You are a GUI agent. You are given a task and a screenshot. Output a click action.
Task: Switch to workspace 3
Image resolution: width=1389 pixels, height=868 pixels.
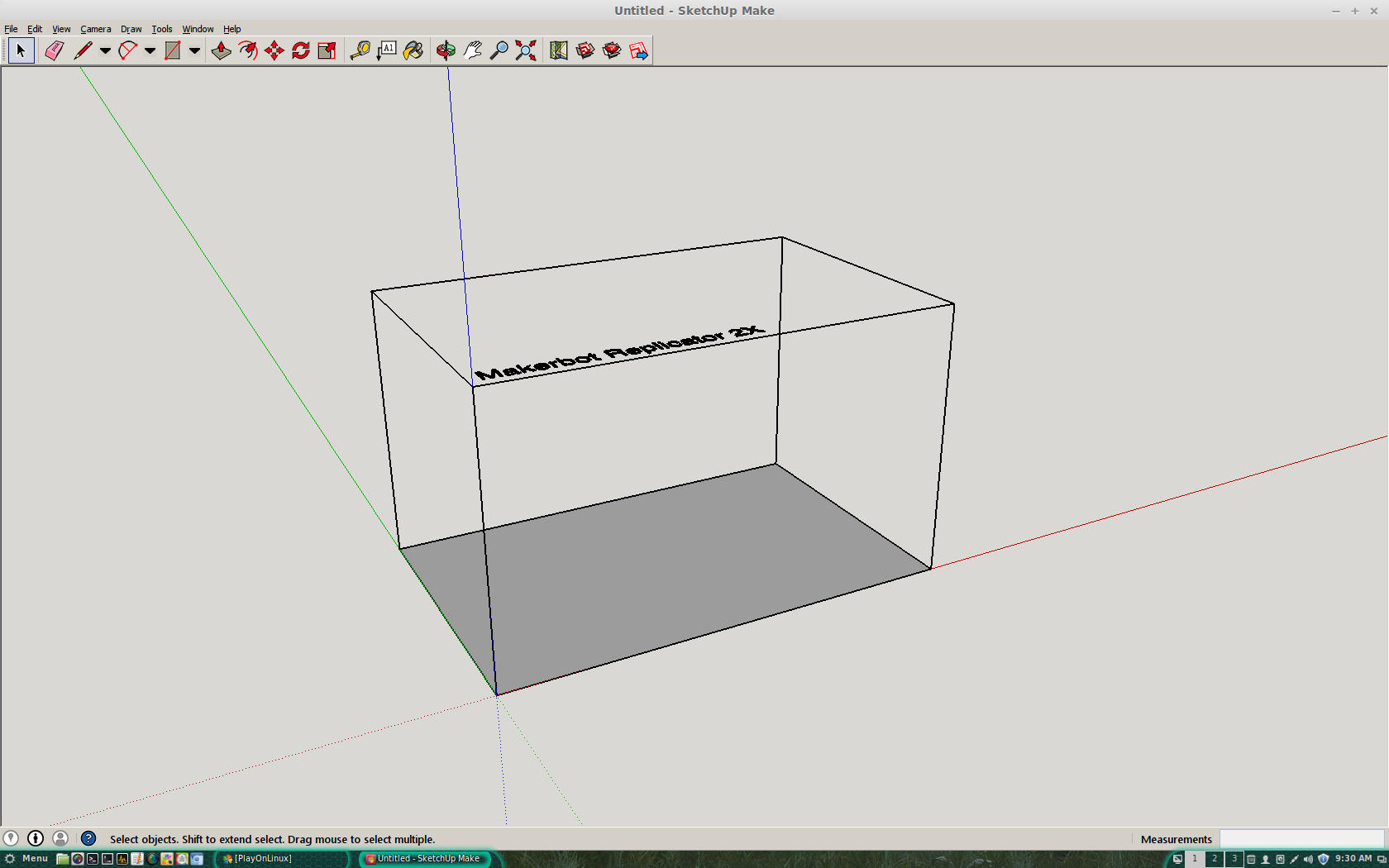pos(1234,859)
